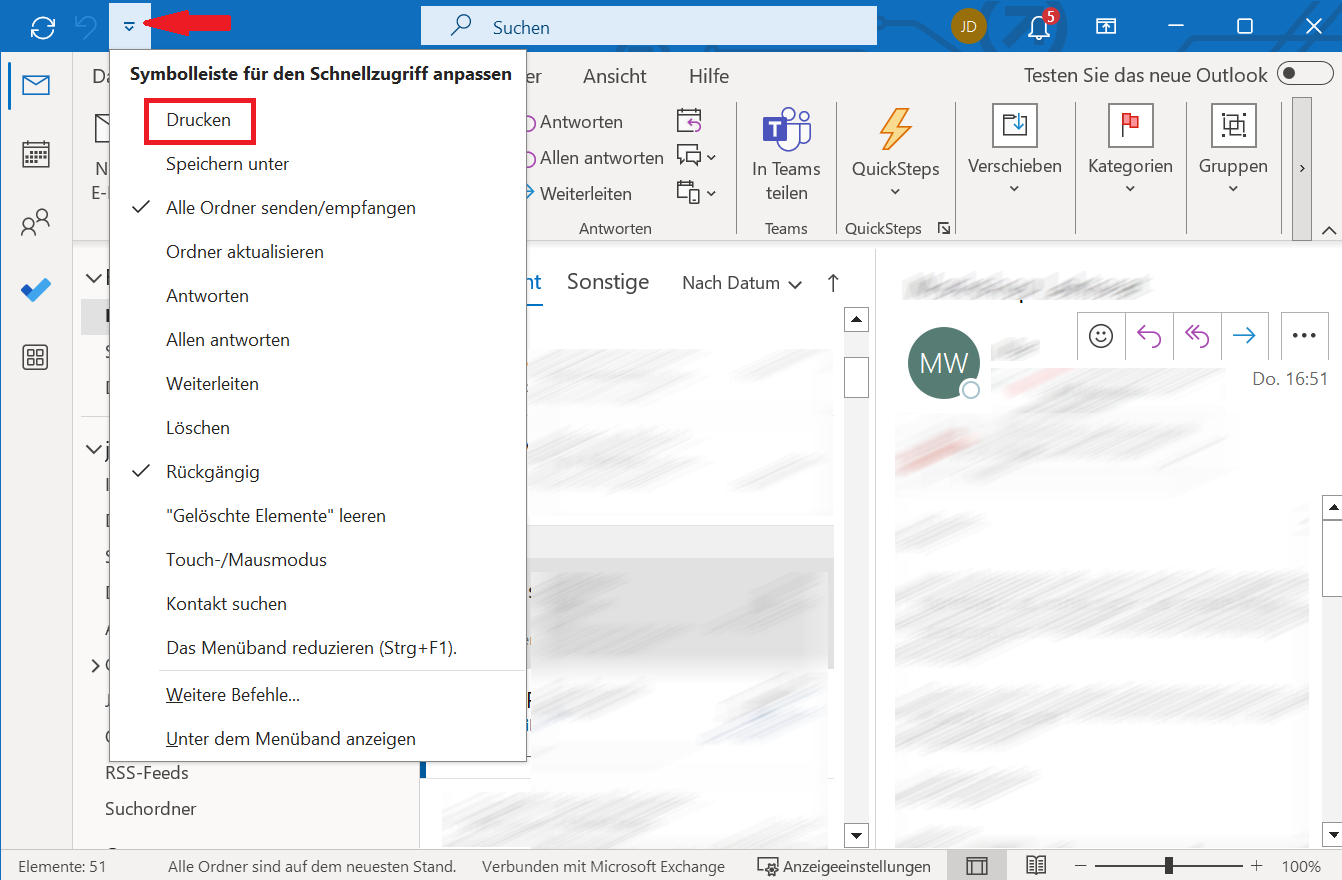Expand the QuickSteps dialog launcher
Screen dimensions: 1342x880
tap(943, 229)
